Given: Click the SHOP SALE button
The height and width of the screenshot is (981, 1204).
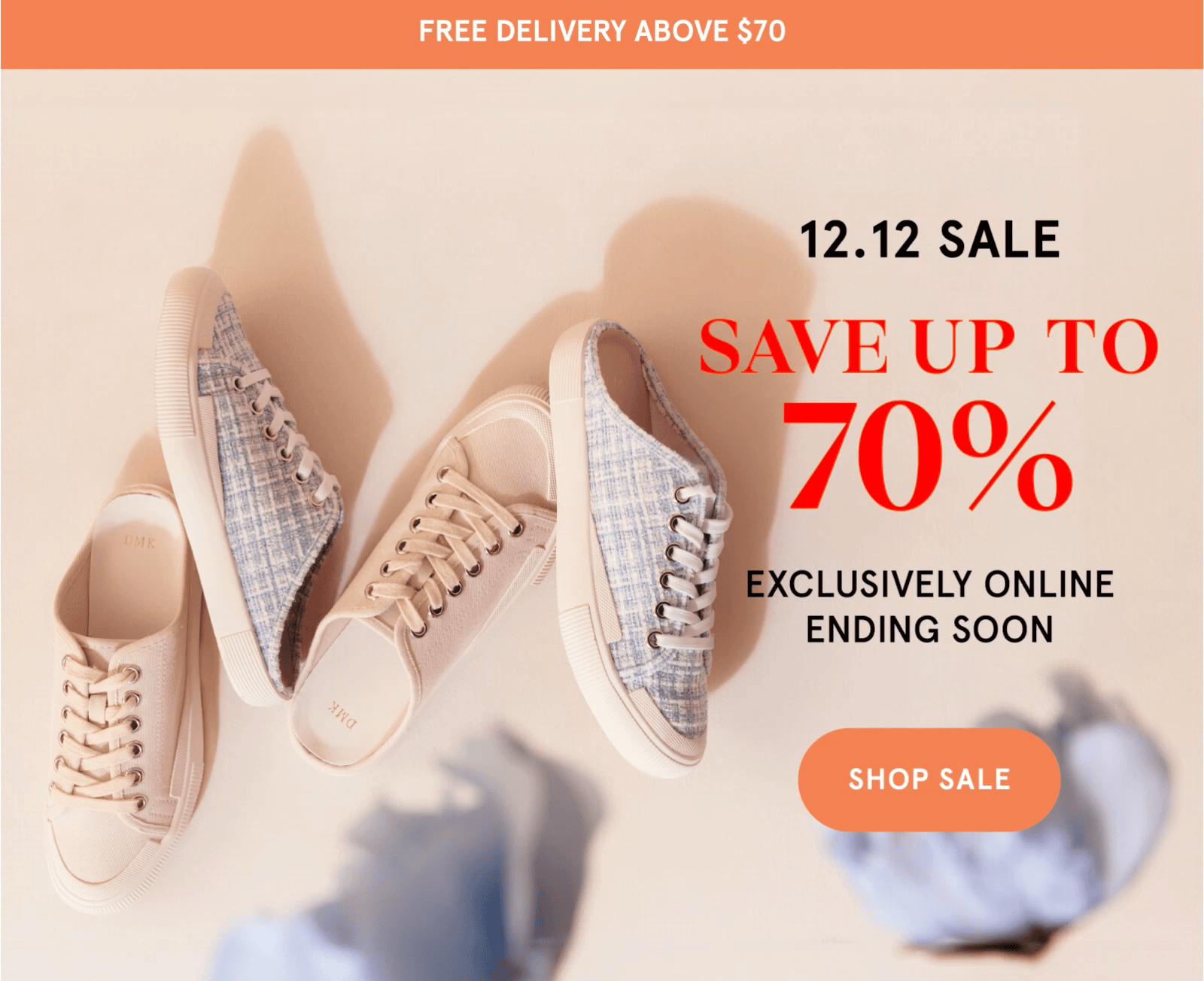Looking at the screenshot, I should click(929, 779).
